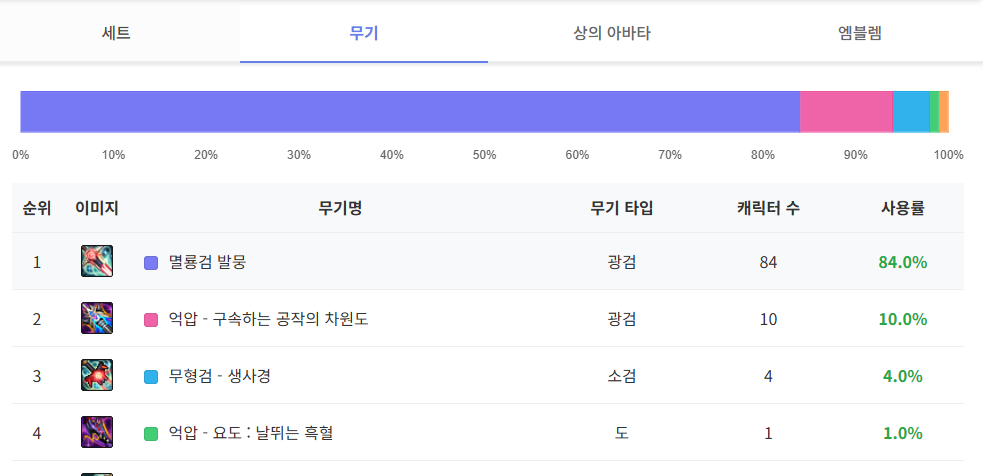Click the 억압 - 구속하는 공작의 차원도 weapon image
983x476 pixels.
97,319
